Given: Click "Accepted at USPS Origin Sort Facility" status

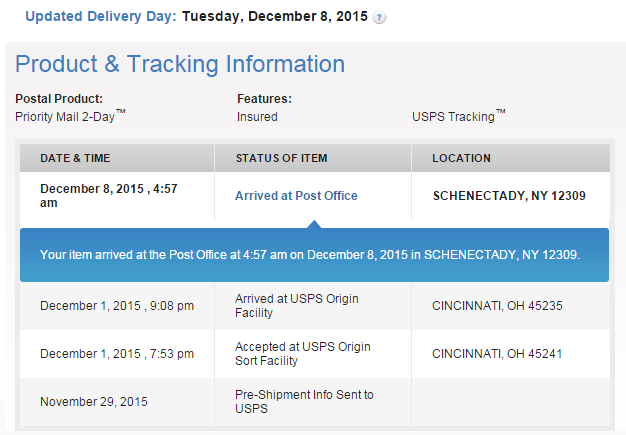Looking at the screenshot, I should tap(302, 354).
